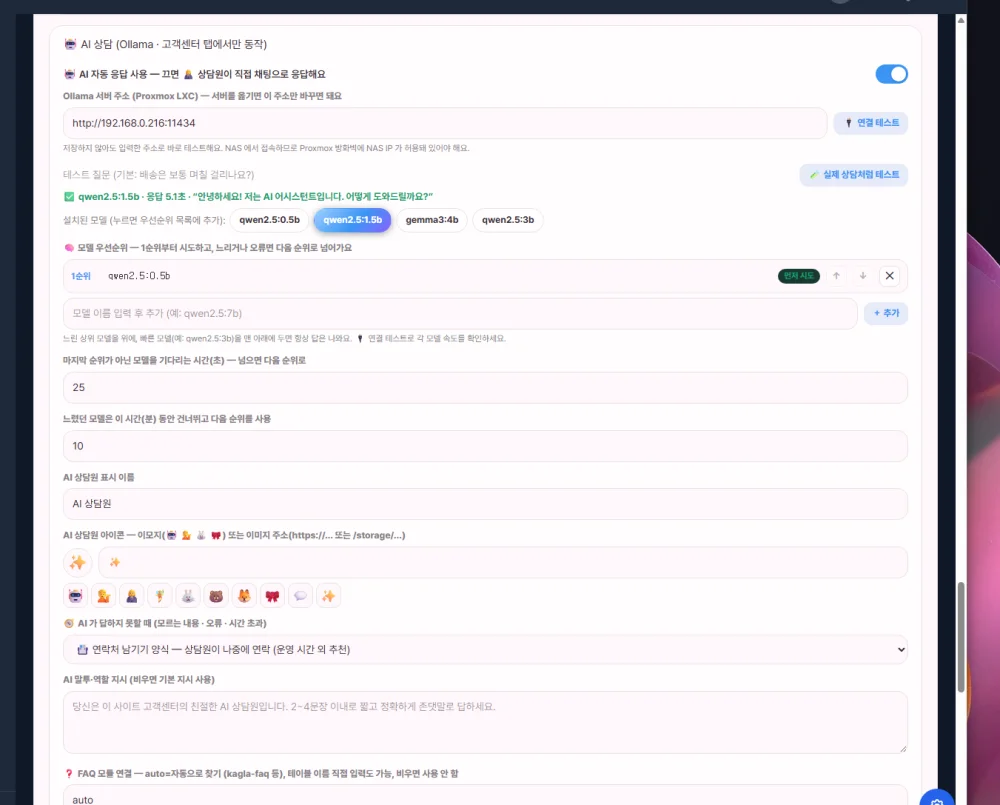1000x805 pixels.
Task: Choose the red ribbon emoji preset
Action: pyautogui.click(x=272, y=596)
